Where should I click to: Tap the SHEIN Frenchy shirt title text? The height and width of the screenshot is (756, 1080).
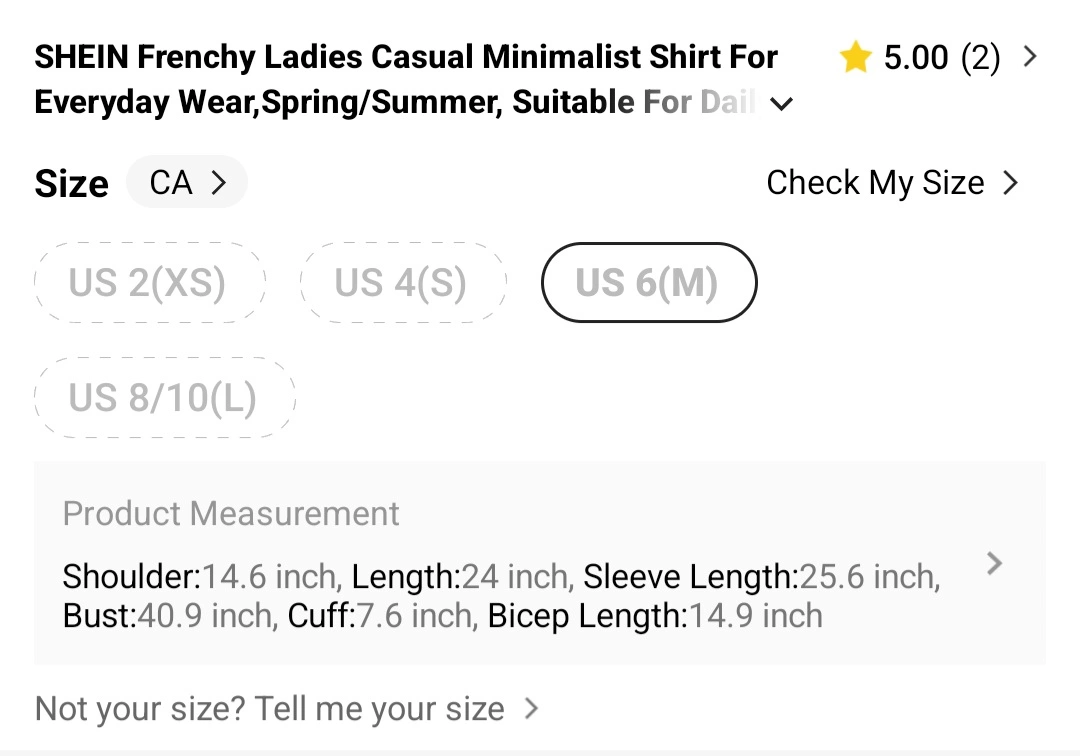(406, 79)
